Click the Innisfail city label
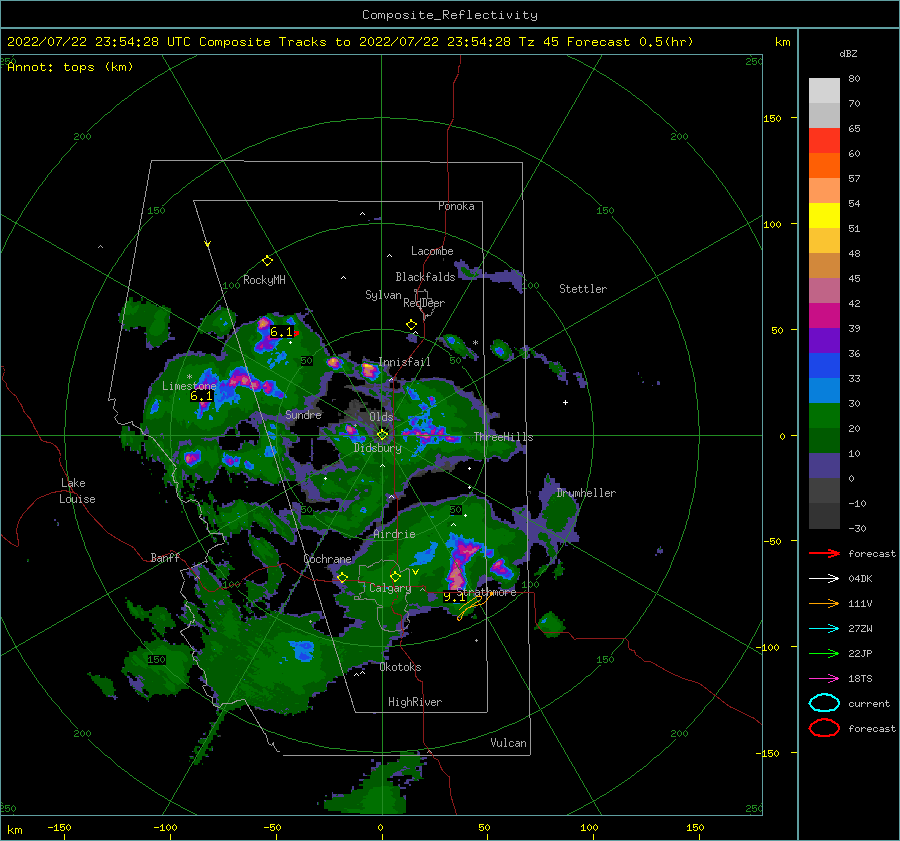 click(405, 362)
